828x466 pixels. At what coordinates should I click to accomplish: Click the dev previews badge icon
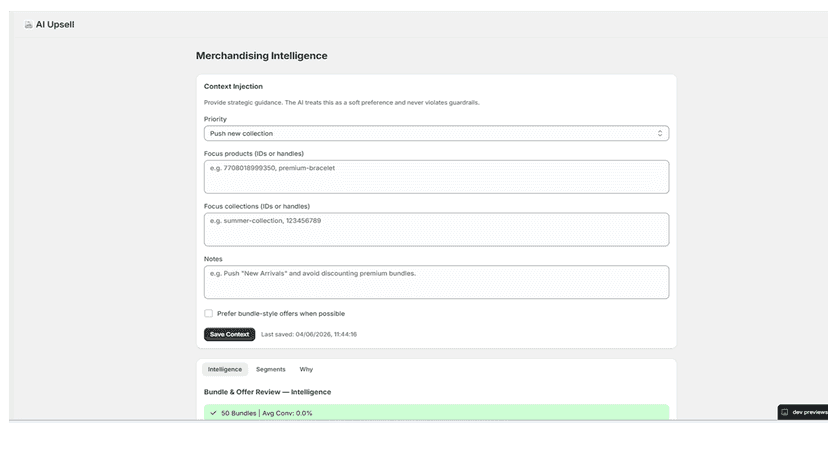[785, 412]
